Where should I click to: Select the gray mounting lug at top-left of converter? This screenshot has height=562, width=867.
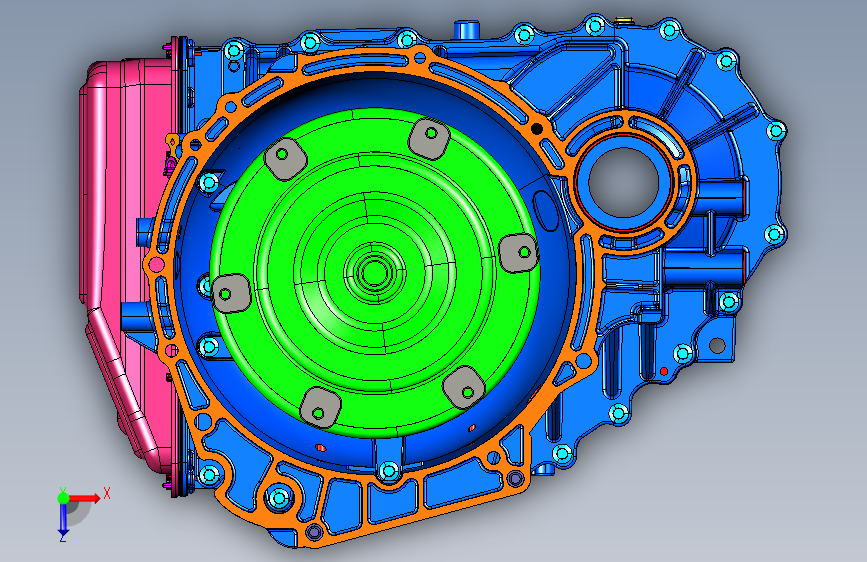(x=285, y=158)
